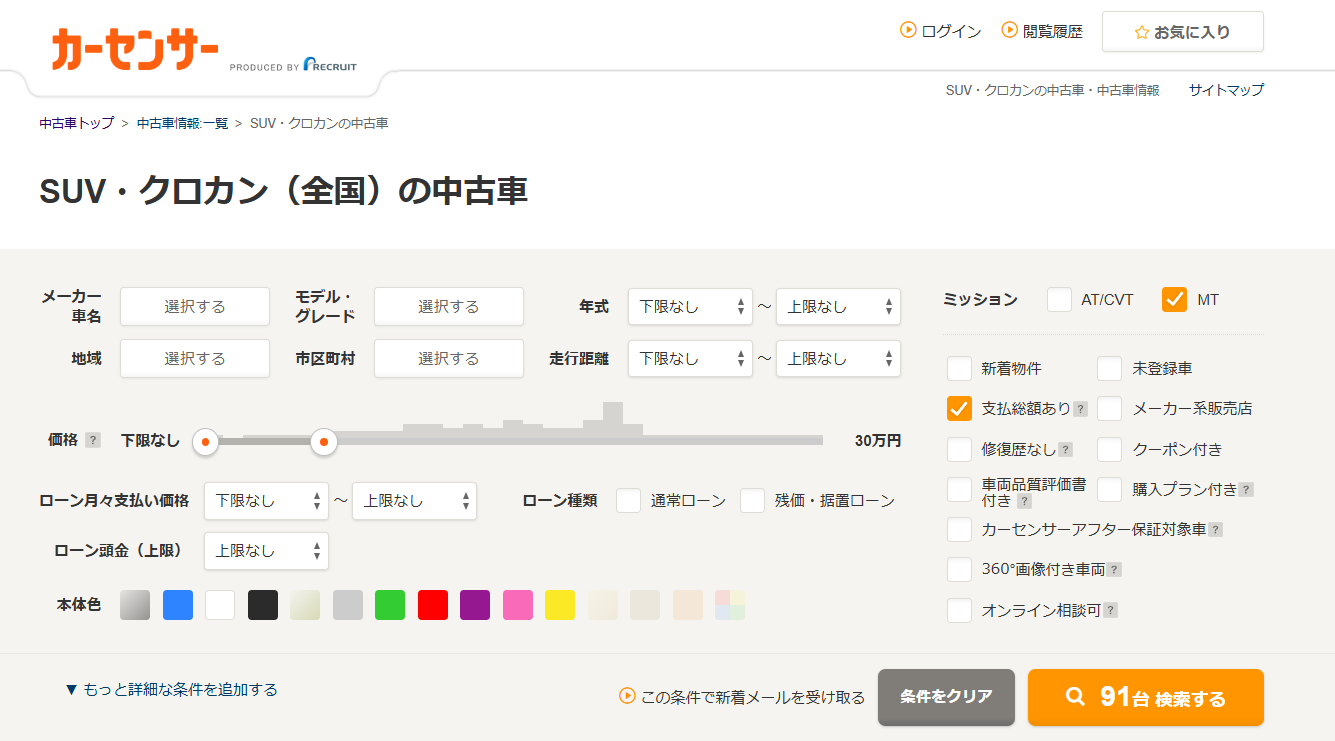Viewport: 1335px width, 741px height.
Task: Open ローン月々支払い価格 lower limit dropdown
Action: 266,500
